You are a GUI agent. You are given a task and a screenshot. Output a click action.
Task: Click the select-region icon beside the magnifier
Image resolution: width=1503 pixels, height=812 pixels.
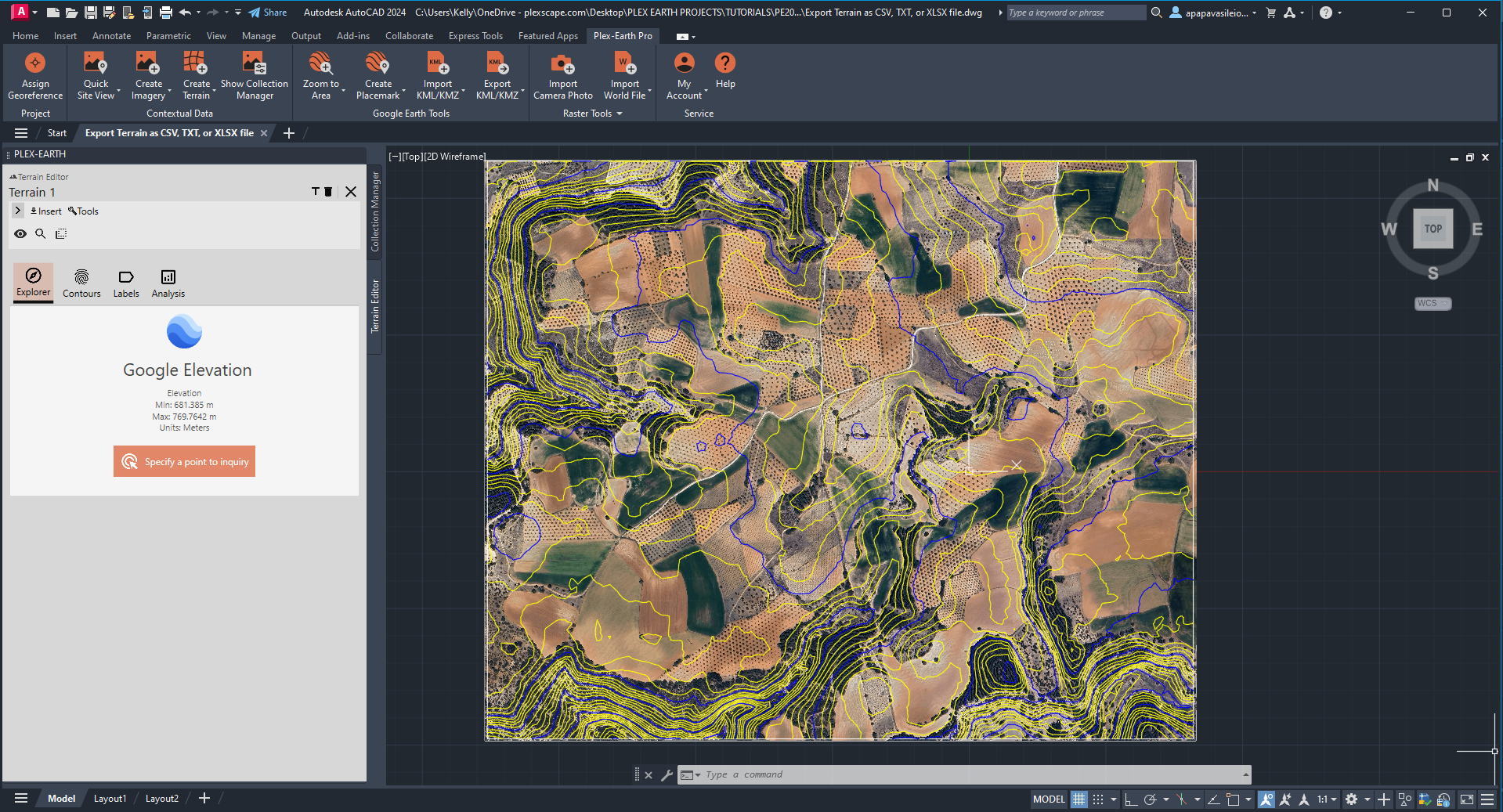pyautogui.click(x=61, y=233)
